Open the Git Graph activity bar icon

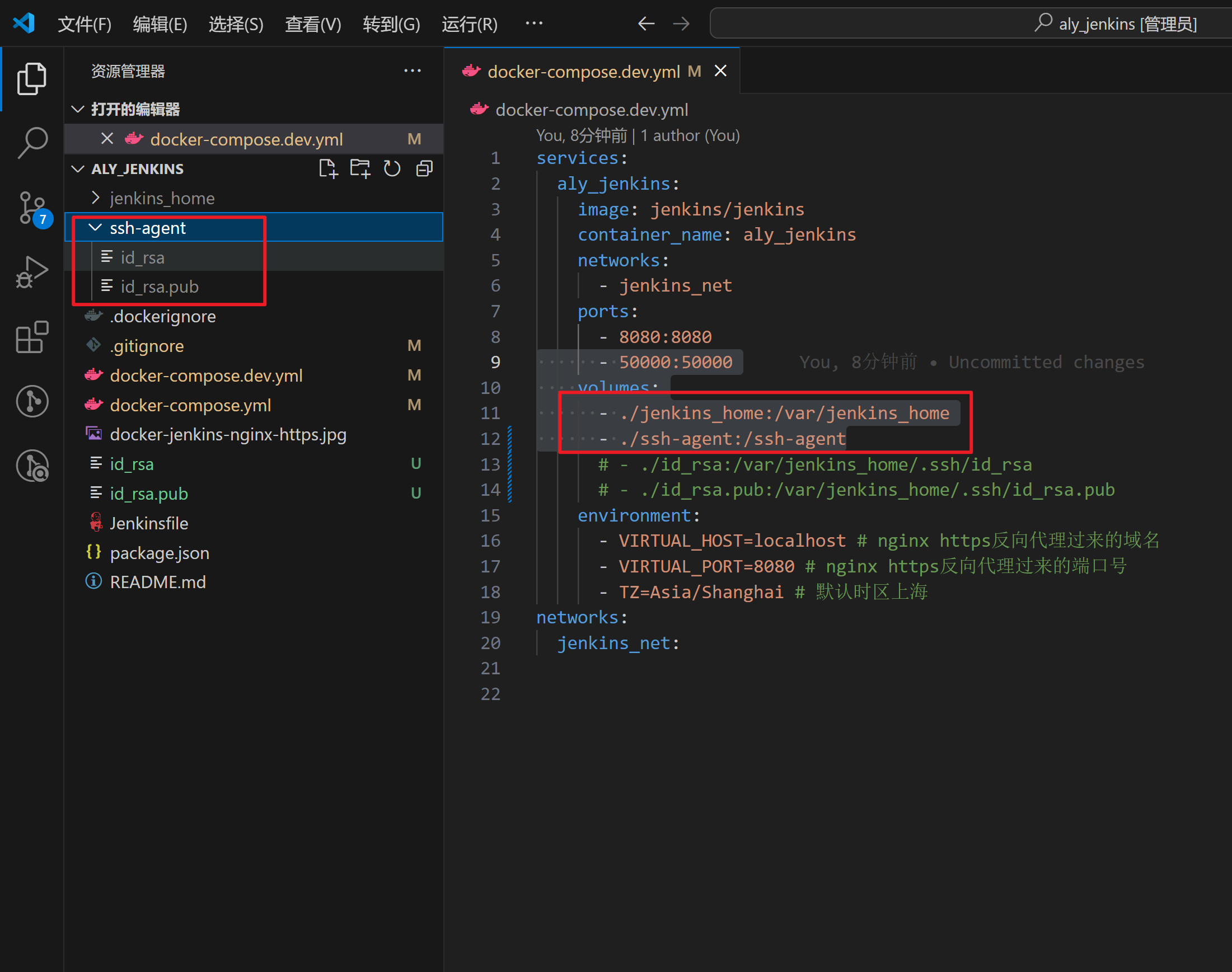click(x=32, y=401)
